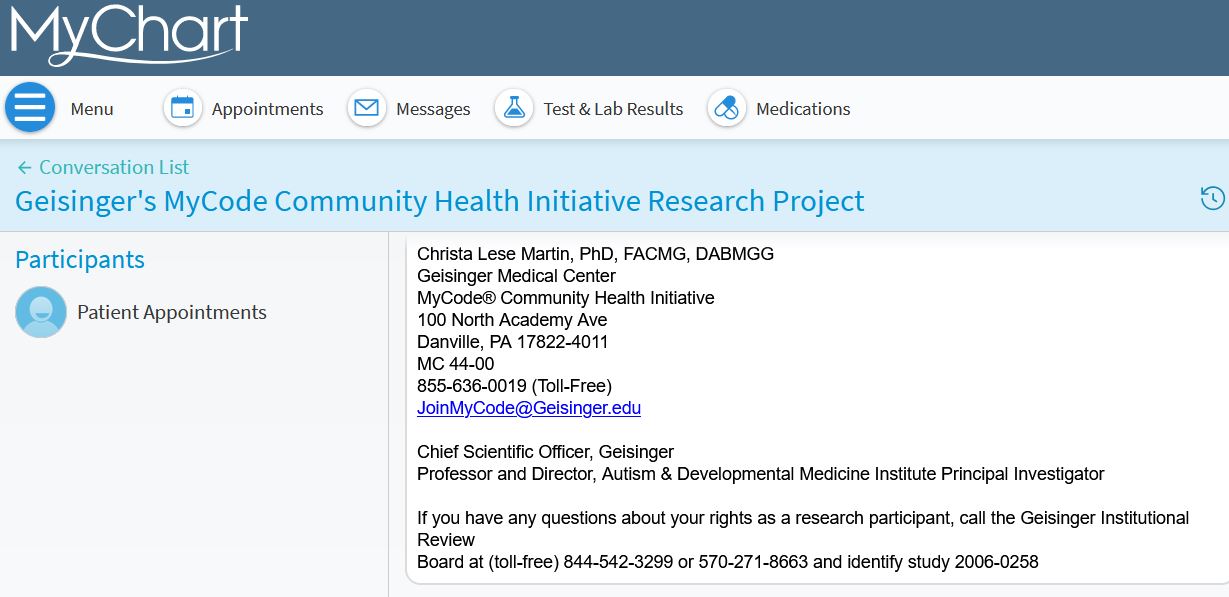1229x597 pixels.
Task: Click the Test & Lab Results flask icon
Action: tap(514, 108)
